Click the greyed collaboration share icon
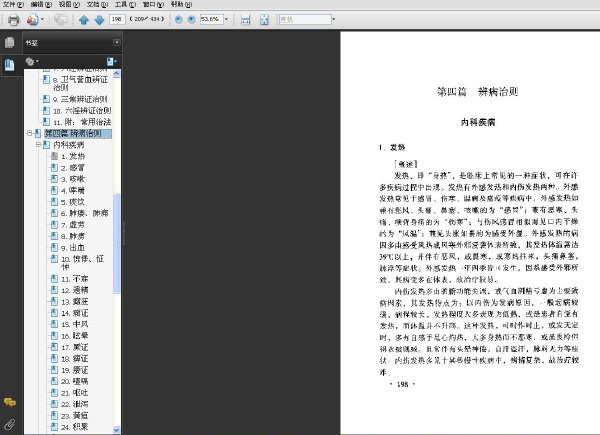The image size is (600, 435). click(x=60, y=19)
